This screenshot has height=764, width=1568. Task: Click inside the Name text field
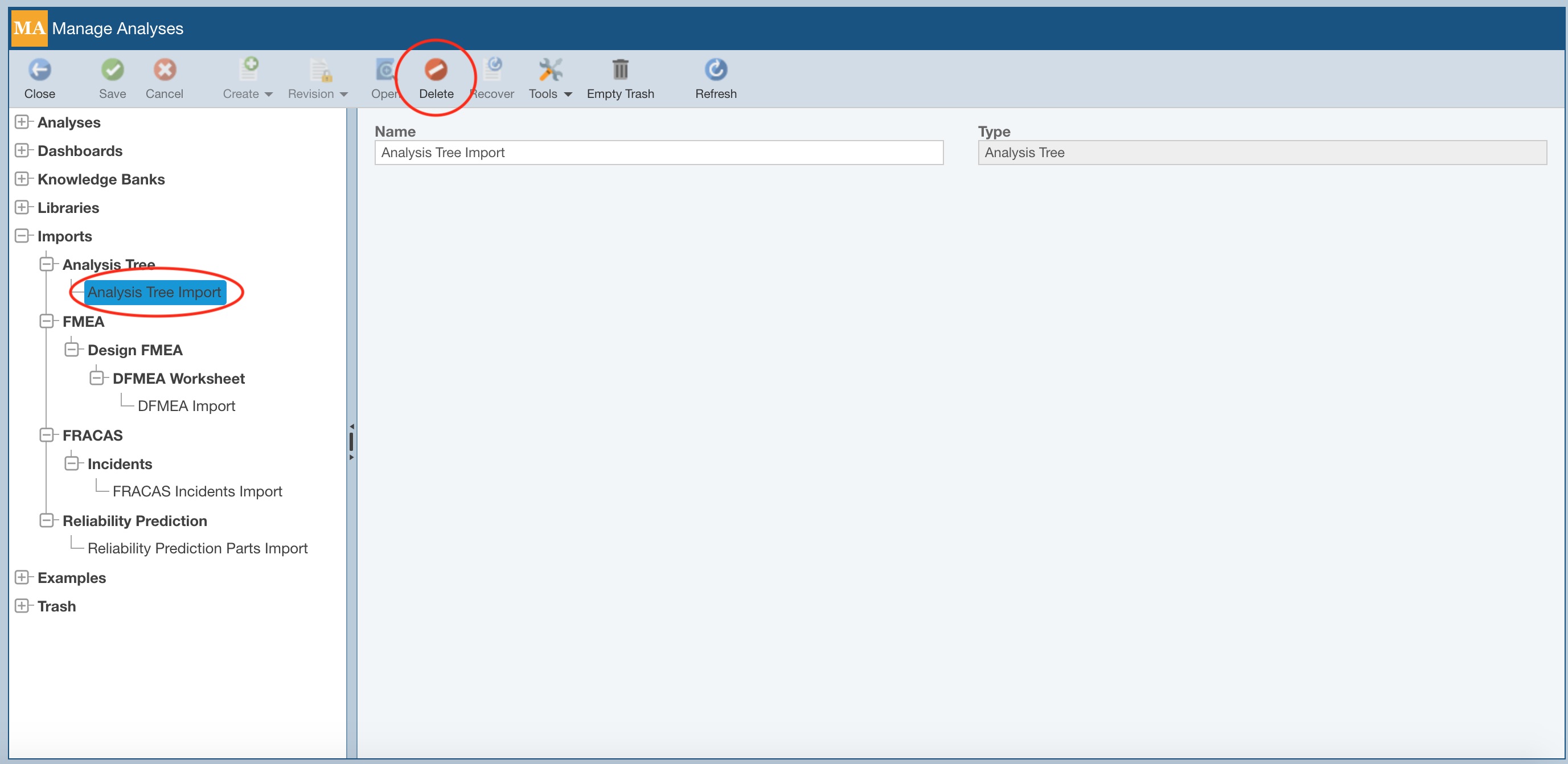(x=659, y=152)
